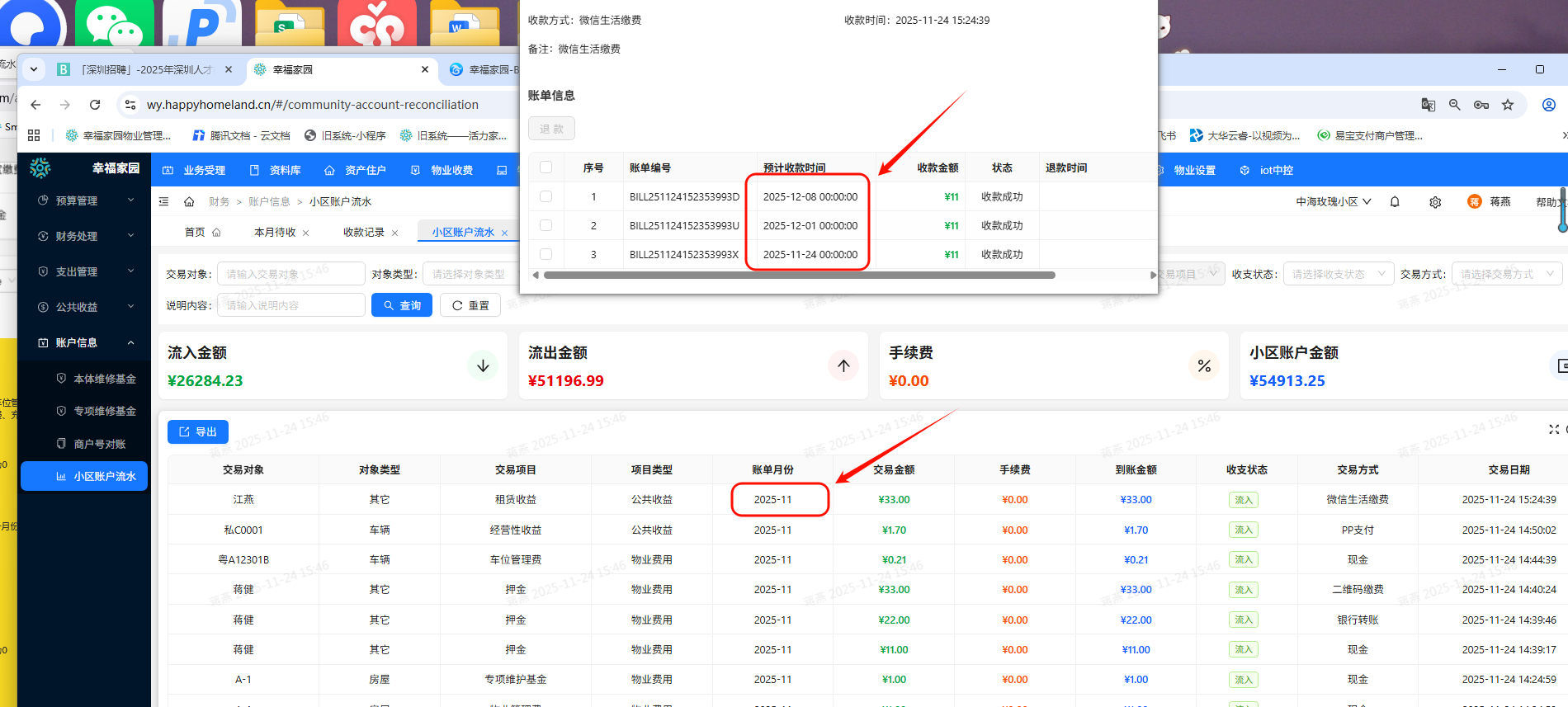
Task: Open the 交易方式 dropdown
Action: tap(1506, 274)
